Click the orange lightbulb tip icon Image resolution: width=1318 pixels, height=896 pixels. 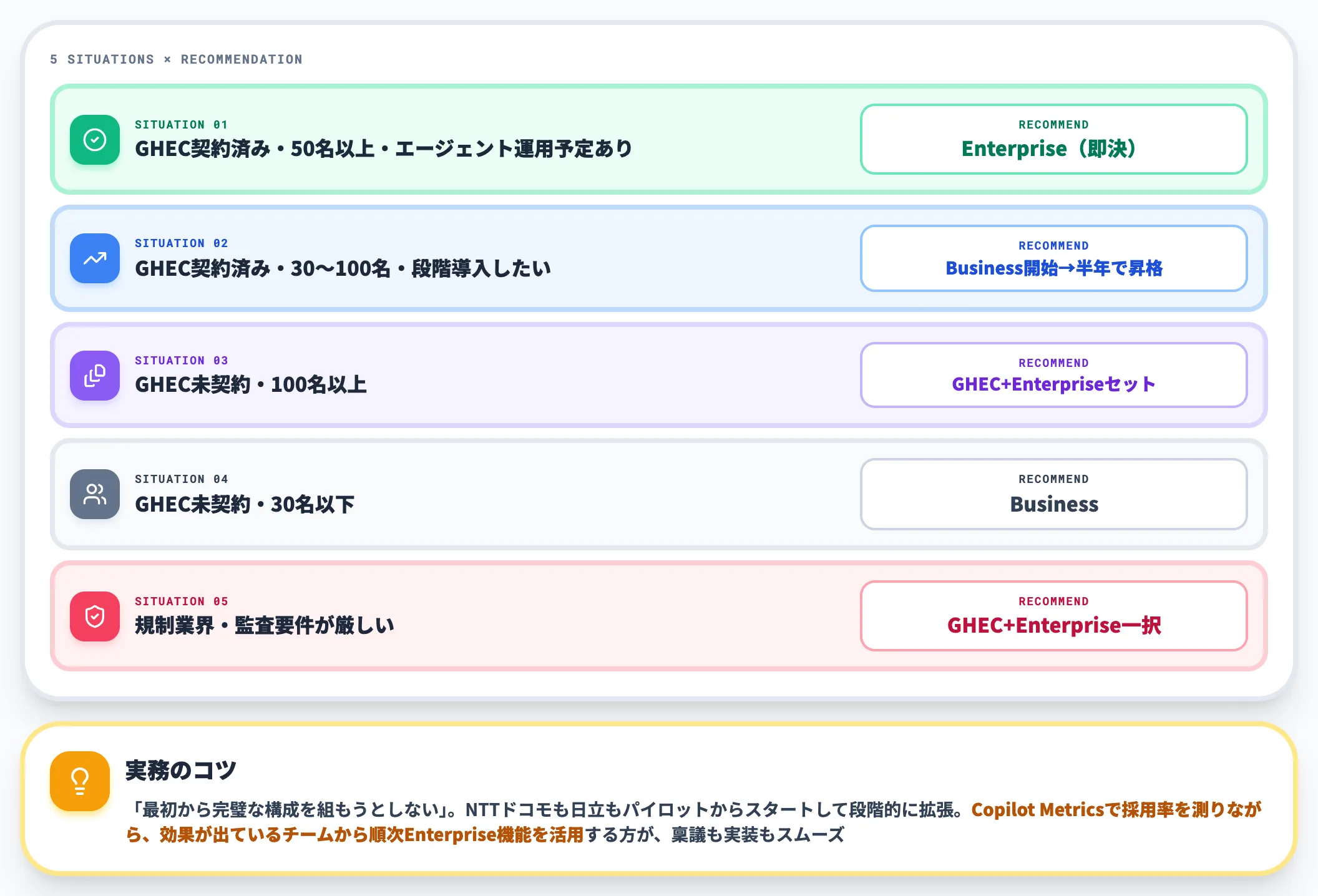coord(80,781)
